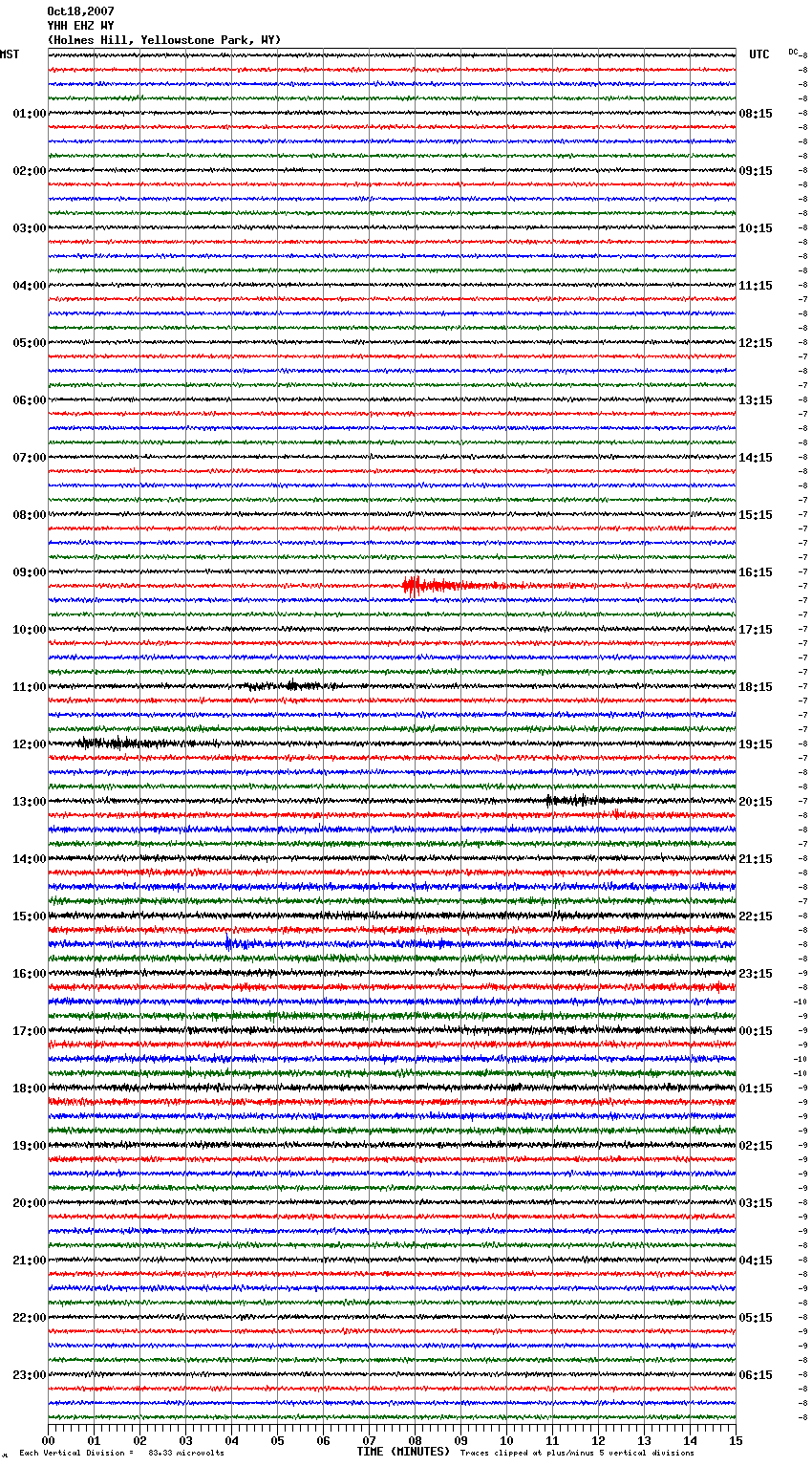This screenshot has height=1466, width=812.
Task: Click the 'DC' column header
Action: 793,52
